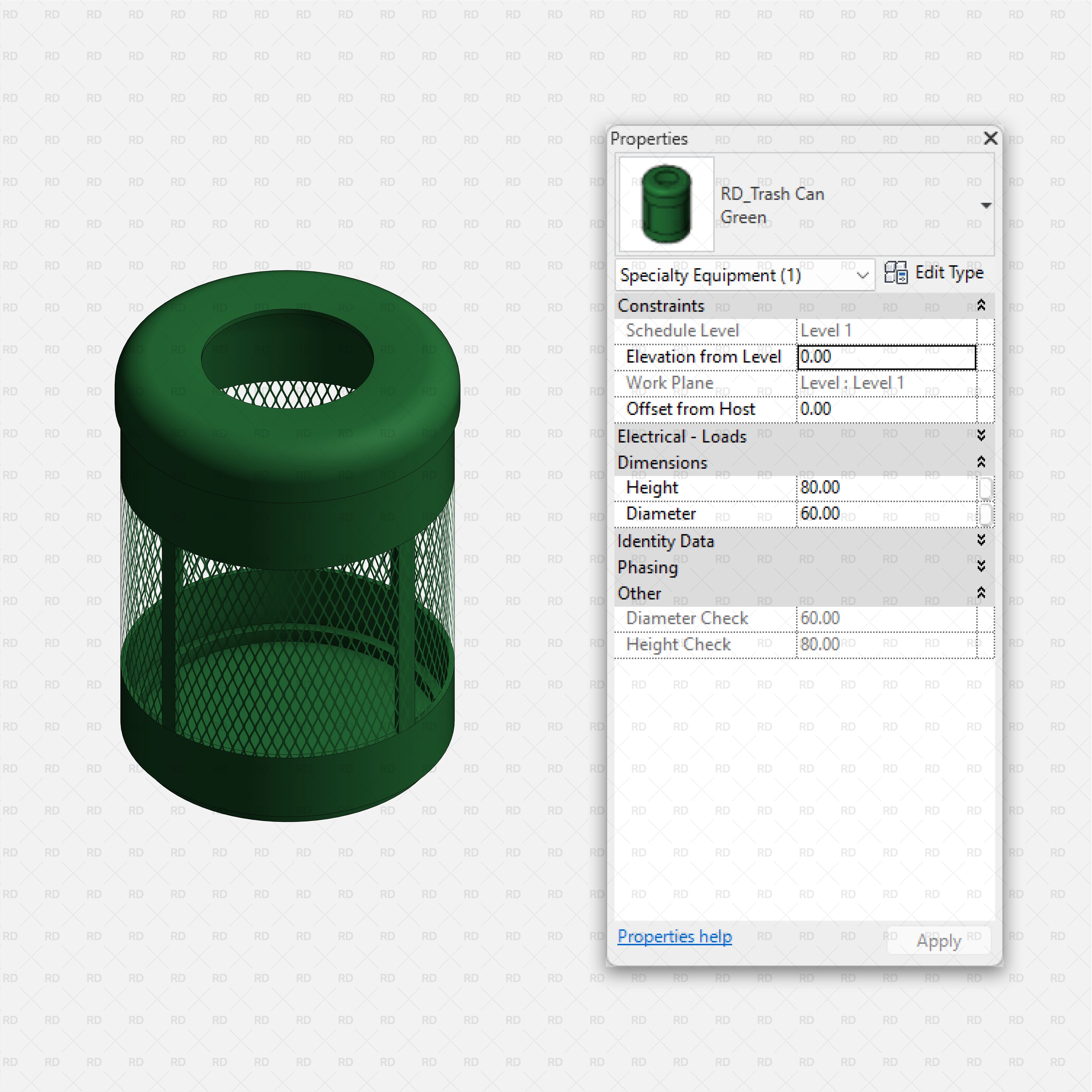Image resolution: width=1092 pixels, height=1092 pixels.
Task: Click the Offset from Host value field
Action: coord(886,409)
